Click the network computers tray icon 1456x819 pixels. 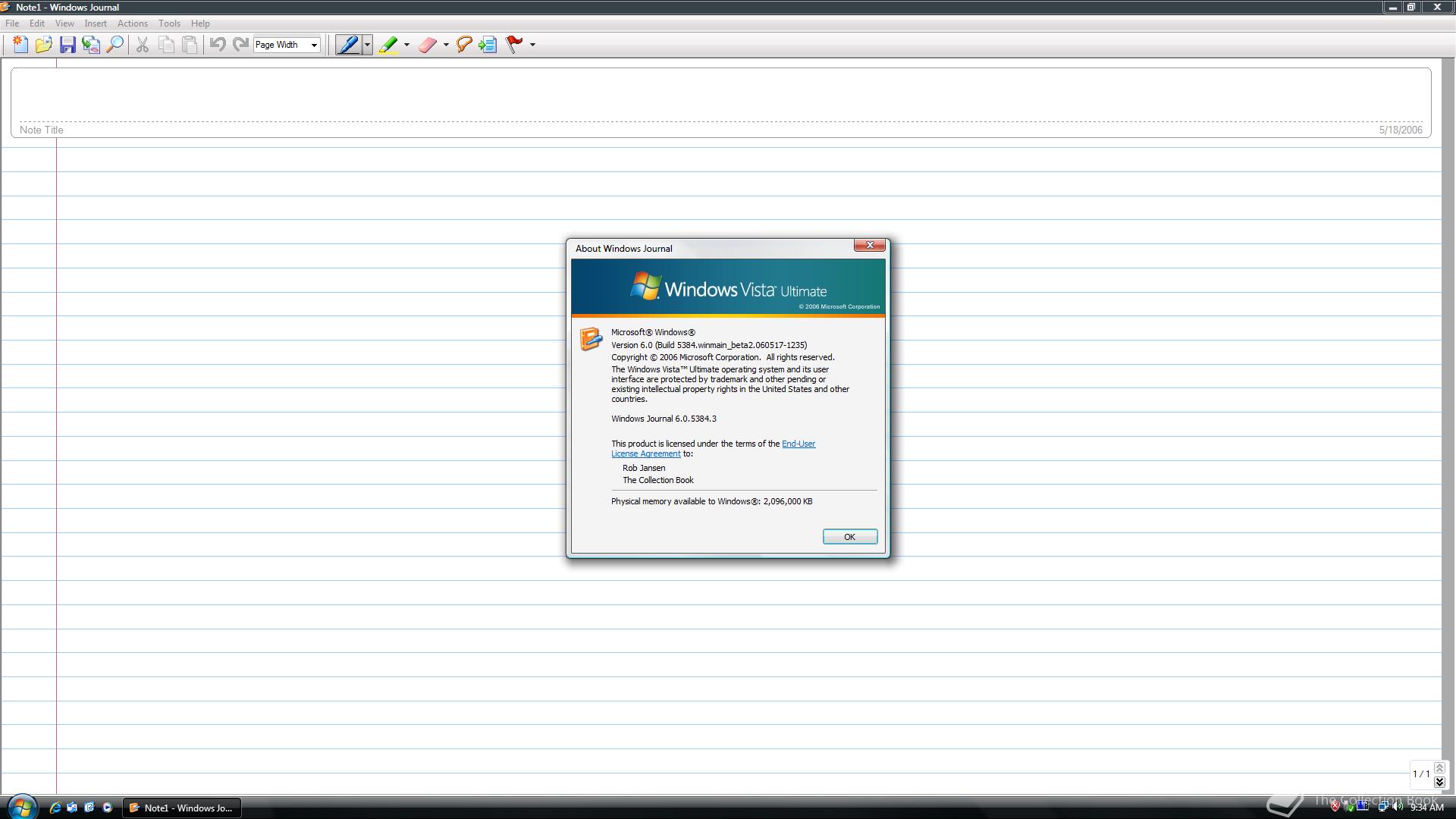click(1383, 807)
